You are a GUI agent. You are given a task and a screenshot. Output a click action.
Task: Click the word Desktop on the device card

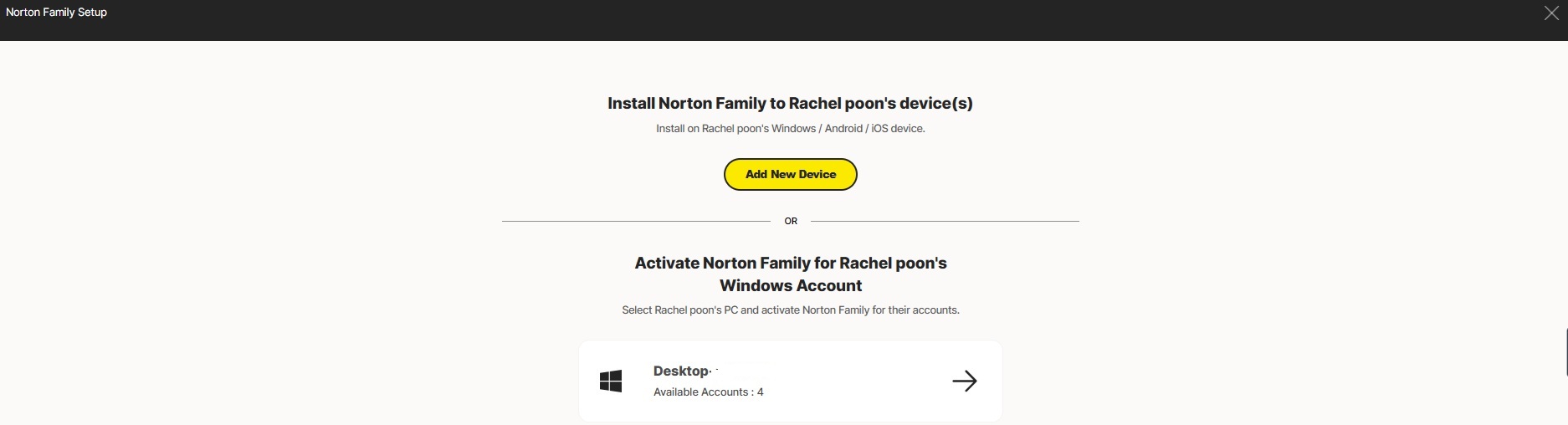click(681, 371)
